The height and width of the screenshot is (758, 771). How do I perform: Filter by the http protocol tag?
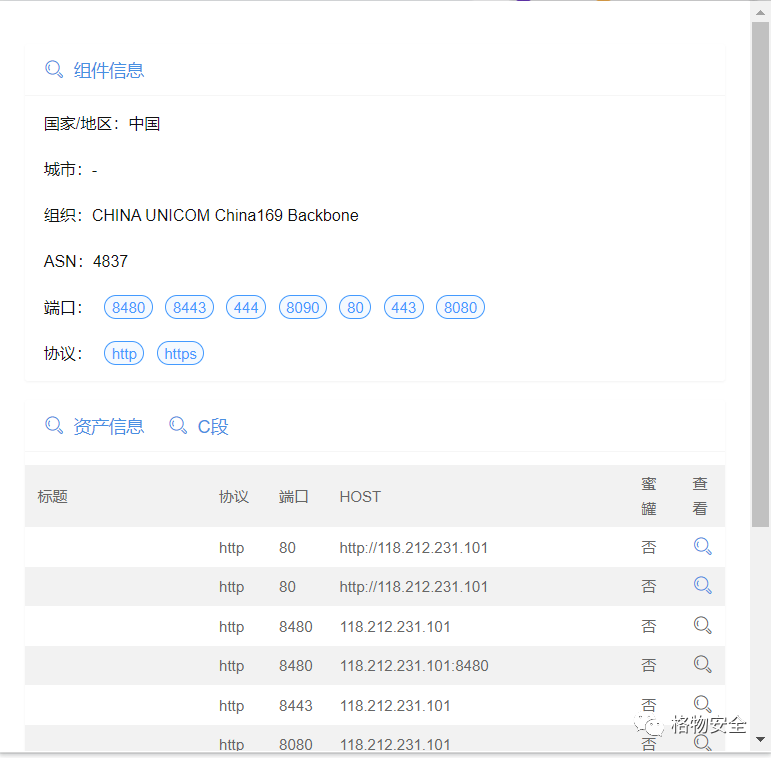coord(124,353)
